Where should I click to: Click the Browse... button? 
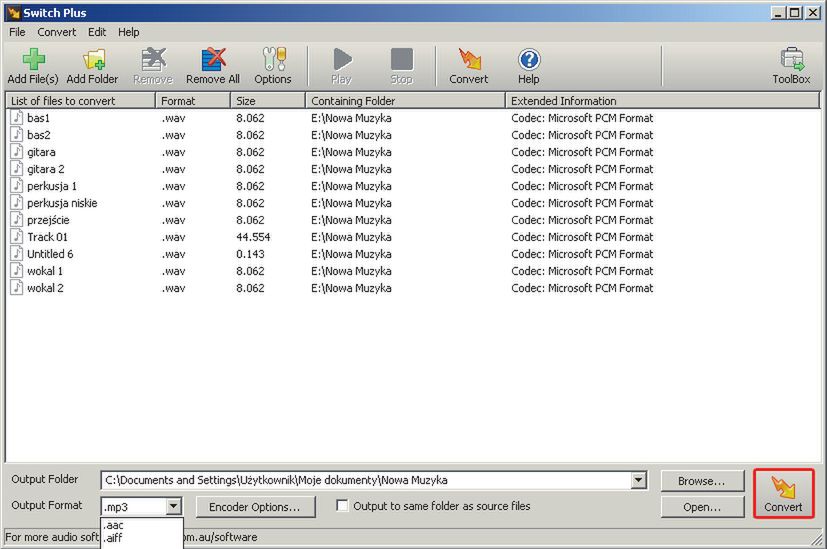click(x=702, y=481)
